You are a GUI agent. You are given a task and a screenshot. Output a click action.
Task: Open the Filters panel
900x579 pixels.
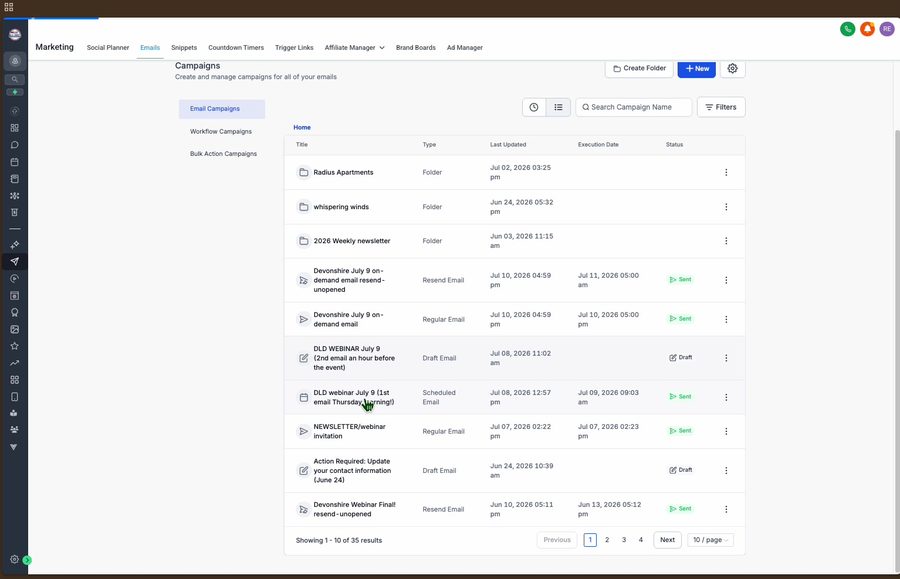point(721,107)
